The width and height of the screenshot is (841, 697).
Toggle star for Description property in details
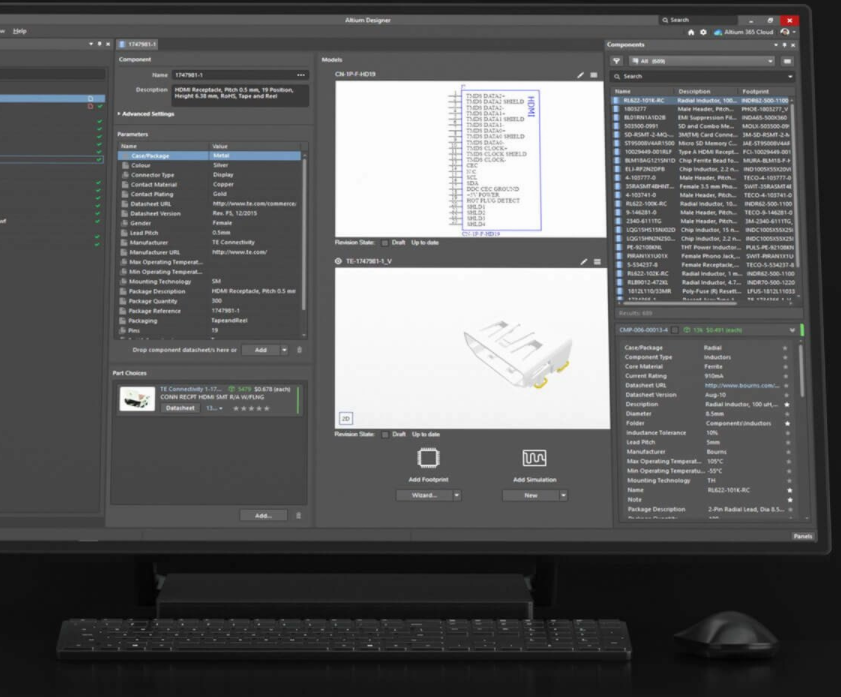787,405
